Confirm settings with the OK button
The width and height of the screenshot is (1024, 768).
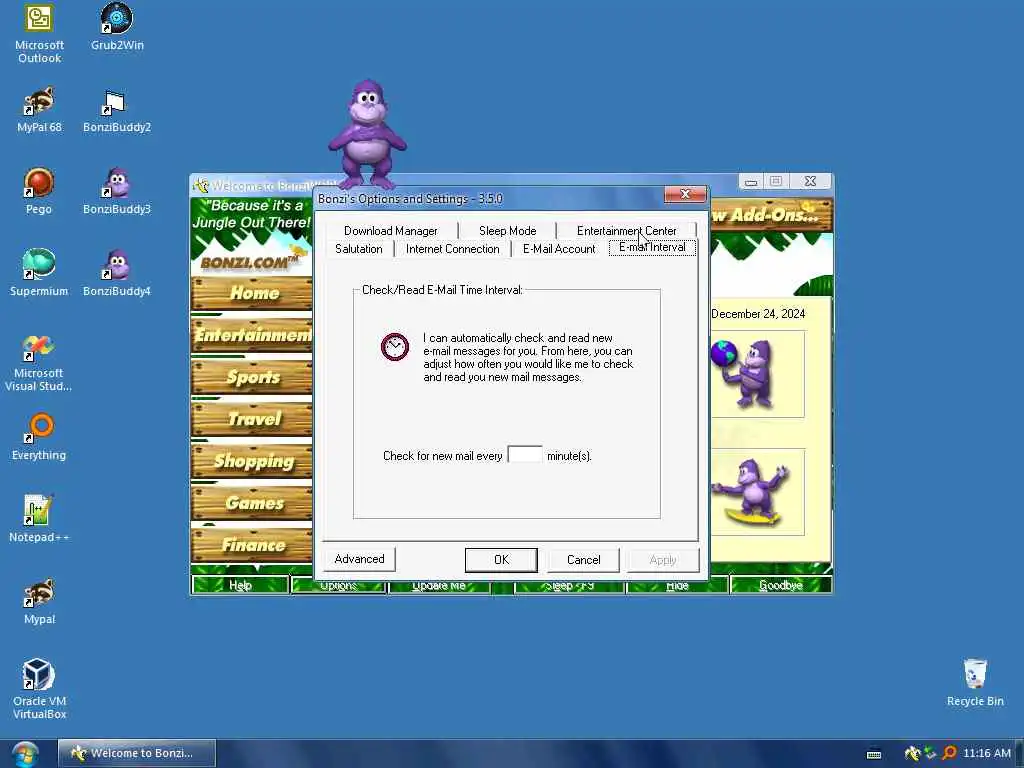click(501, 560)
